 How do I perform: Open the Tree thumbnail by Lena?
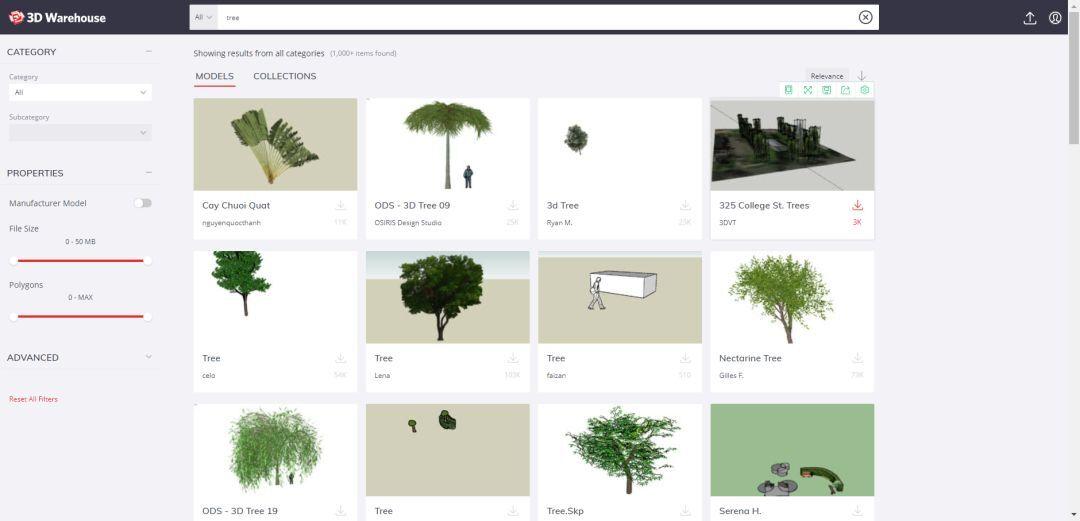[448, 297]
